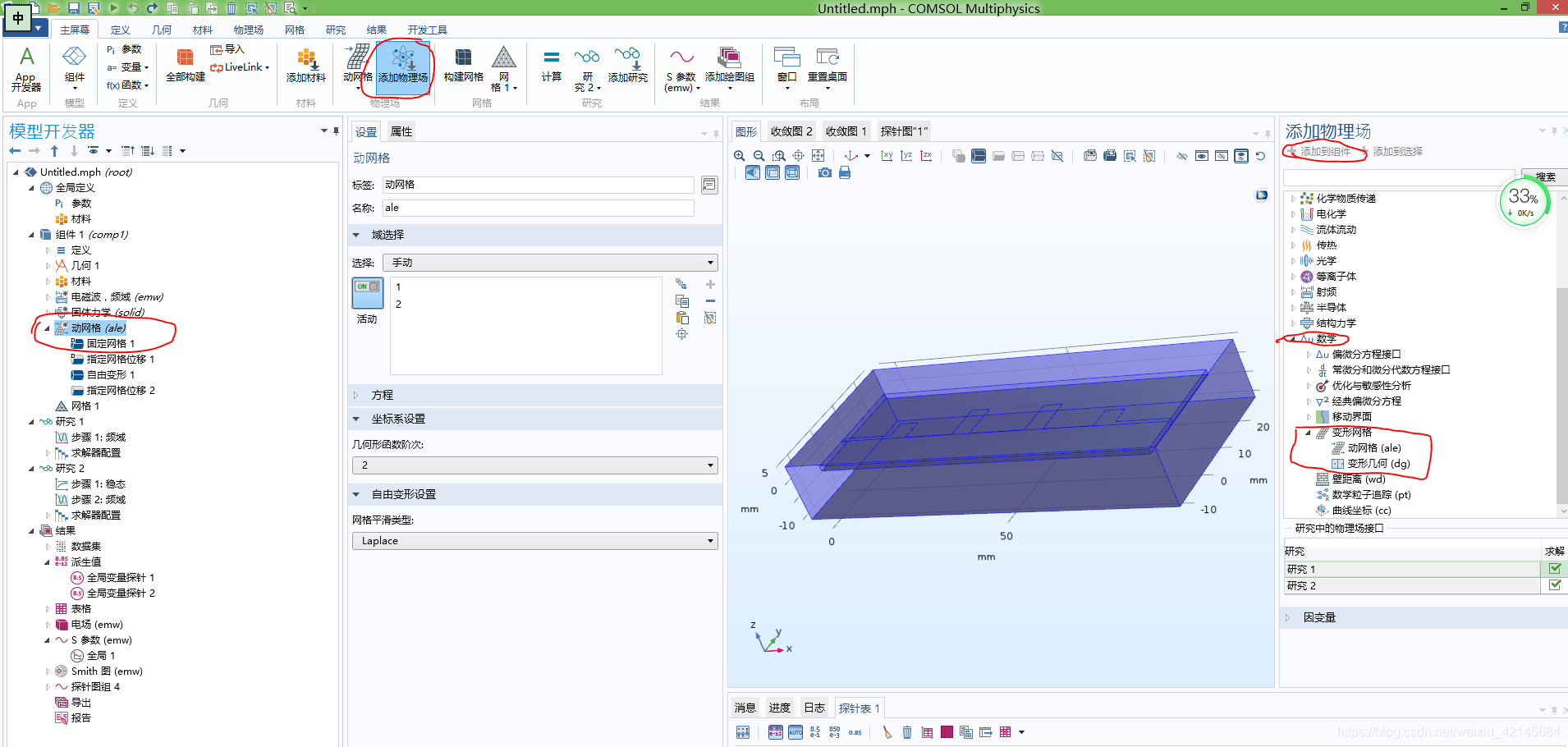The image size is (1568, 747).
Task: Click the Add Physics search input field
Action: [1398, 177]
